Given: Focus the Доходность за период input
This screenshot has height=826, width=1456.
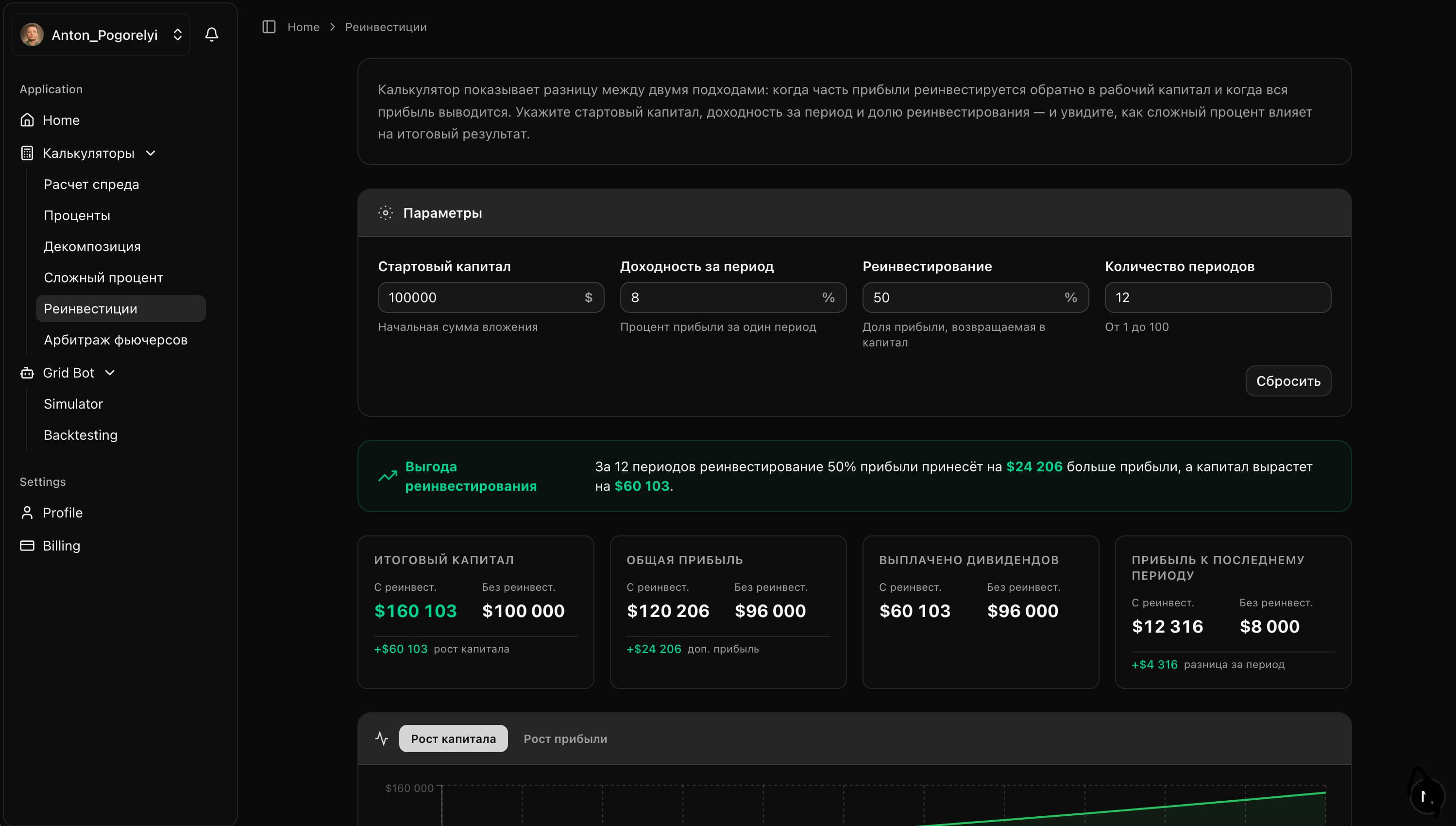Looking at the screenshot, I should [x=733, y=297].
